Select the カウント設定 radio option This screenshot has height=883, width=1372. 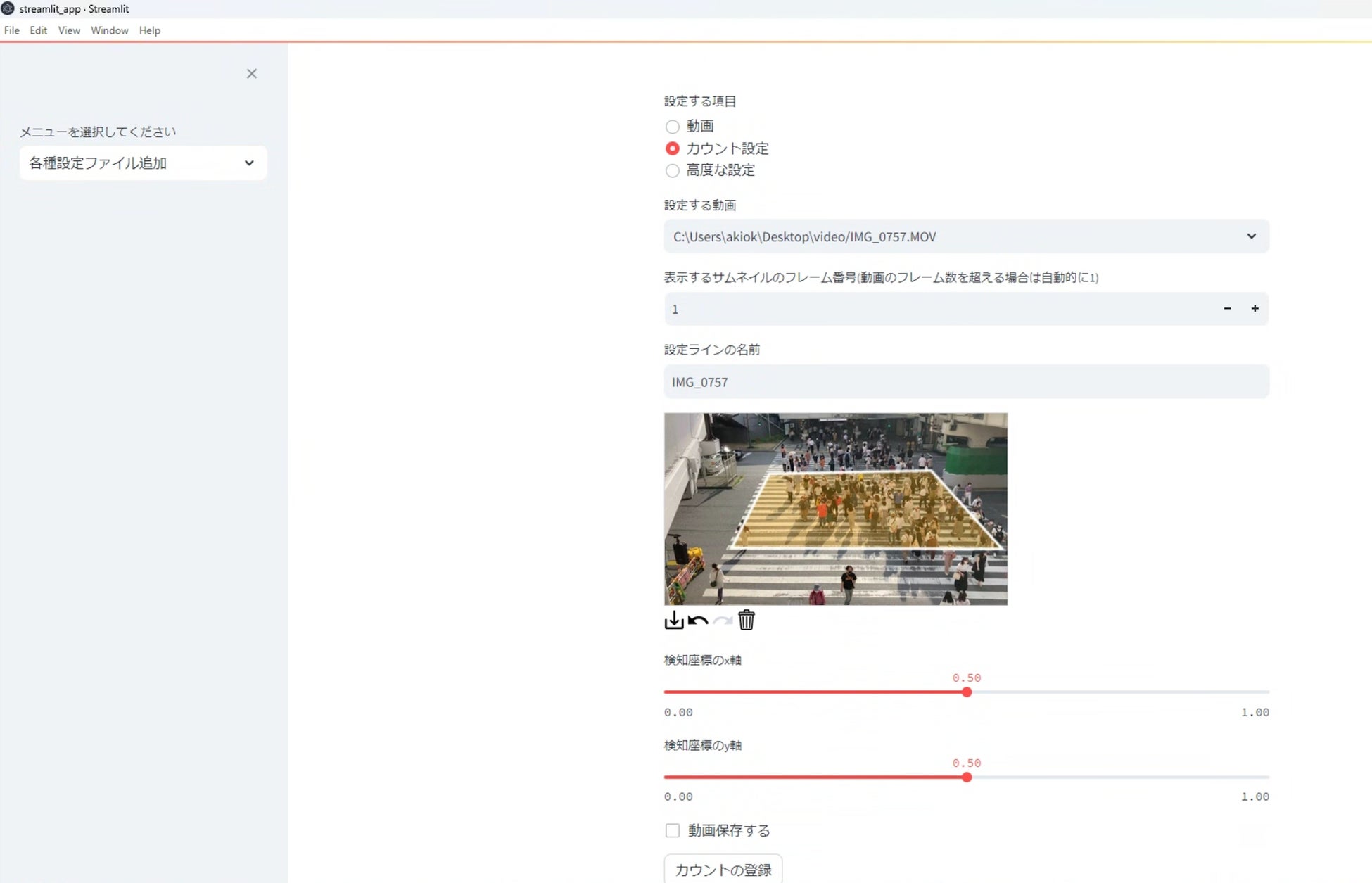tap(673, 148)
